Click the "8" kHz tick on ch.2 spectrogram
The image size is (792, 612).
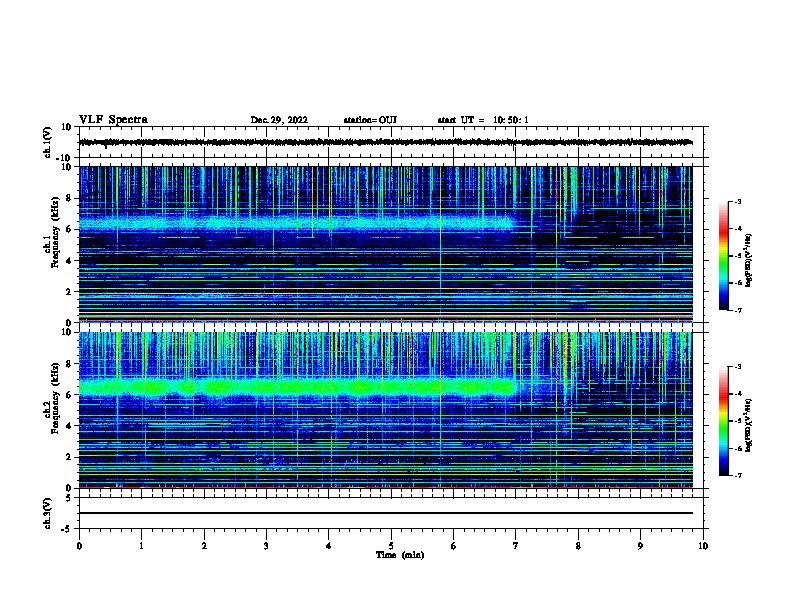(x=69, y=364)
